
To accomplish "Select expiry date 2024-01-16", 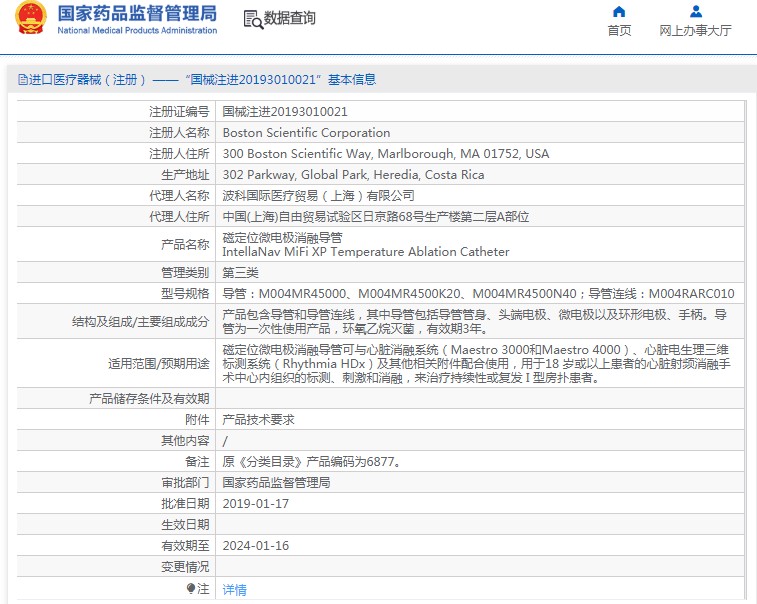I will pyautogui.click(x=255, y=546).
